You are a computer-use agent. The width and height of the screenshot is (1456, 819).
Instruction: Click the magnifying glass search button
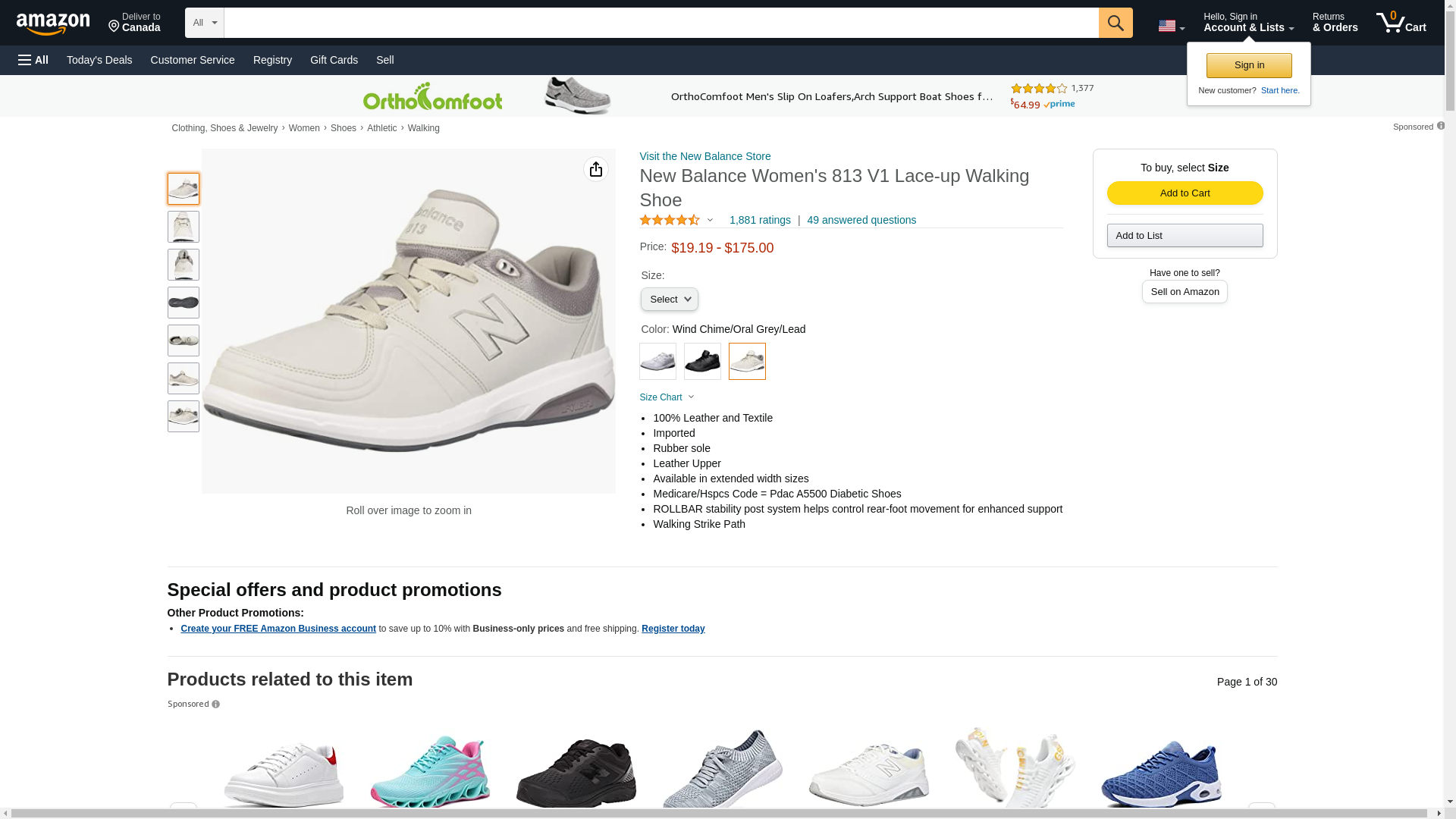1115,23
